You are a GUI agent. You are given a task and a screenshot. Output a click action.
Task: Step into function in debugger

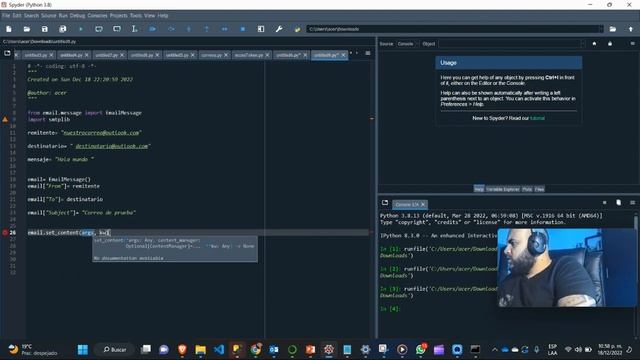point(189,29)
